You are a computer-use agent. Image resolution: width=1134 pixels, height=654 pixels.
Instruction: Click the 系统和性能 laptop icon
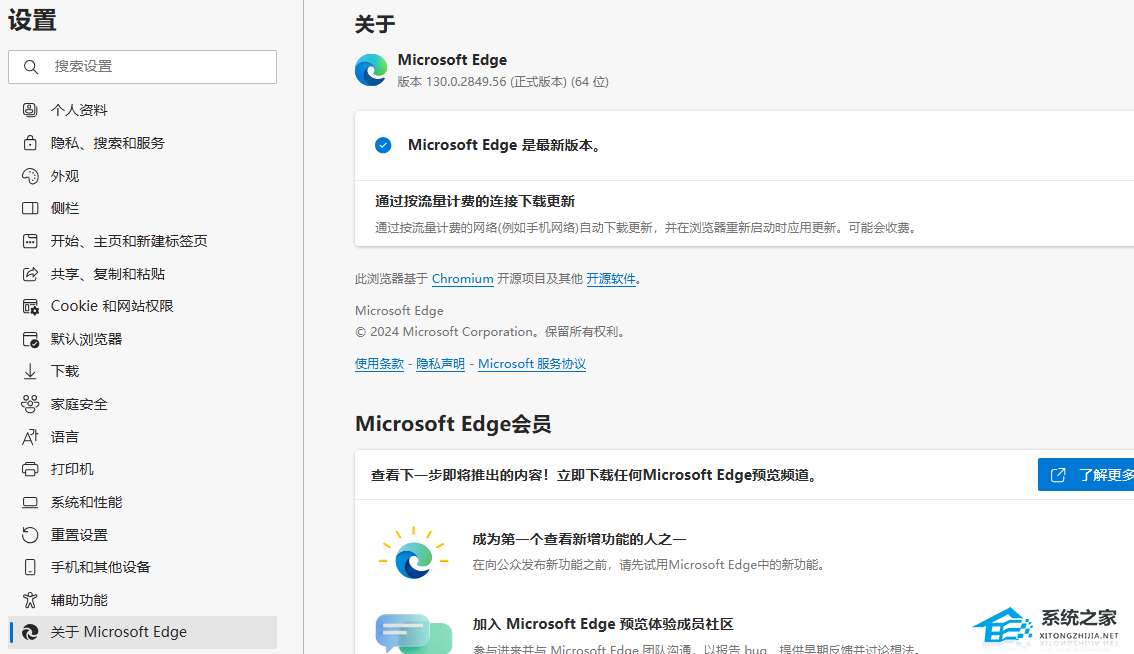tap(30, 502)
